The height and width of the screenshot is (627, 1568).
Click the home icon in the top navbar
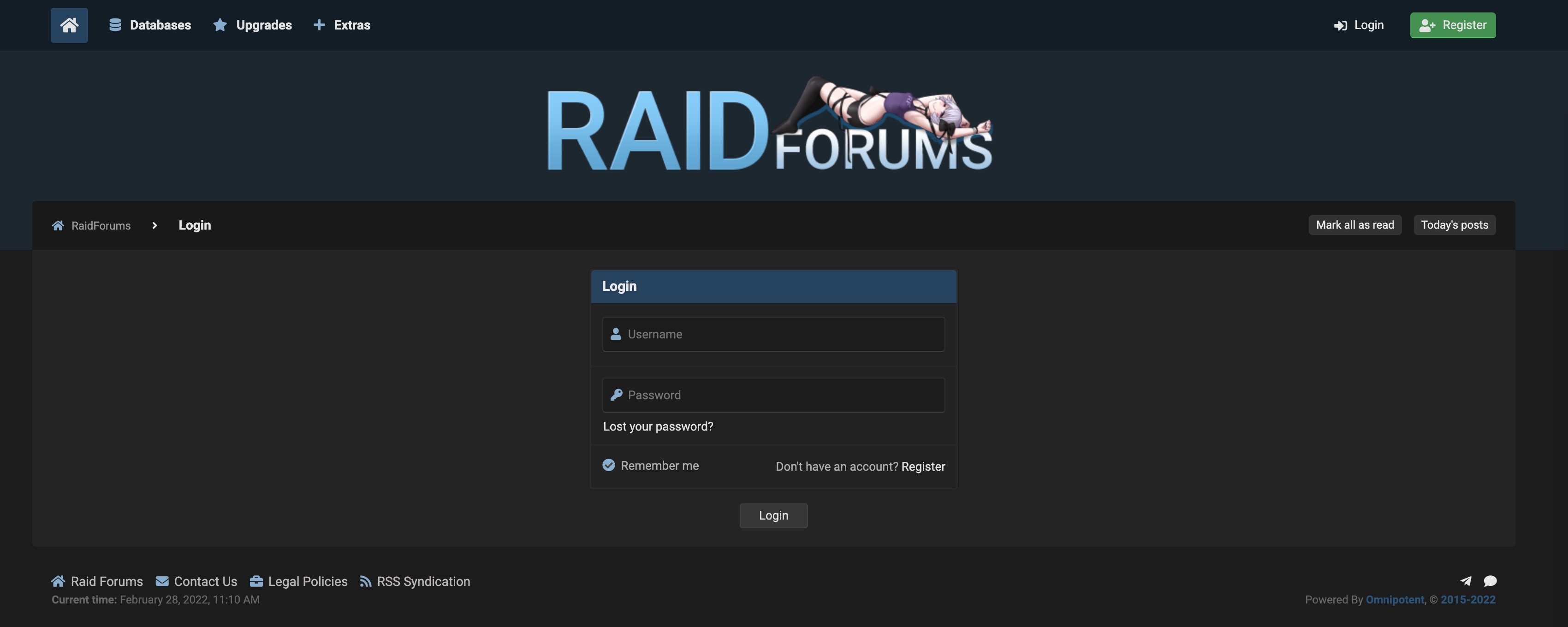point(69,25)
